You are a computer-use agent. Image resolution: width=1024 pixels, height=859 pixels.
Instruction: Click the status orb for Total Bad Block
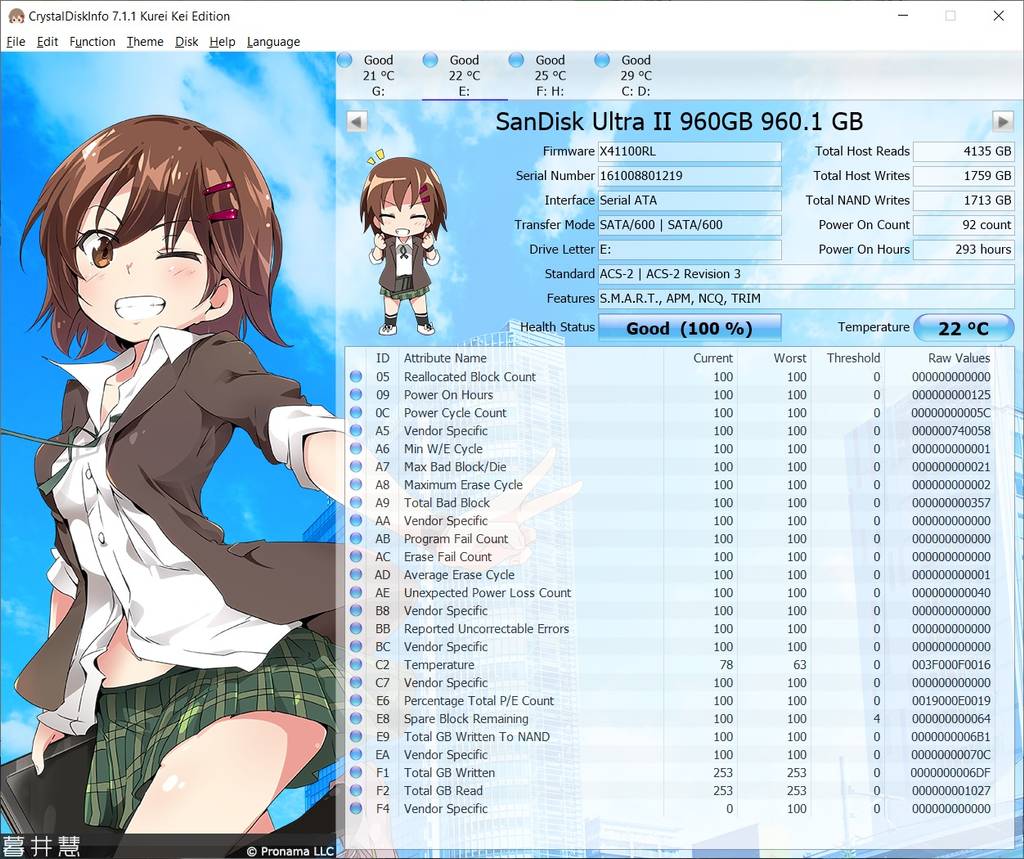pos(356,503)
